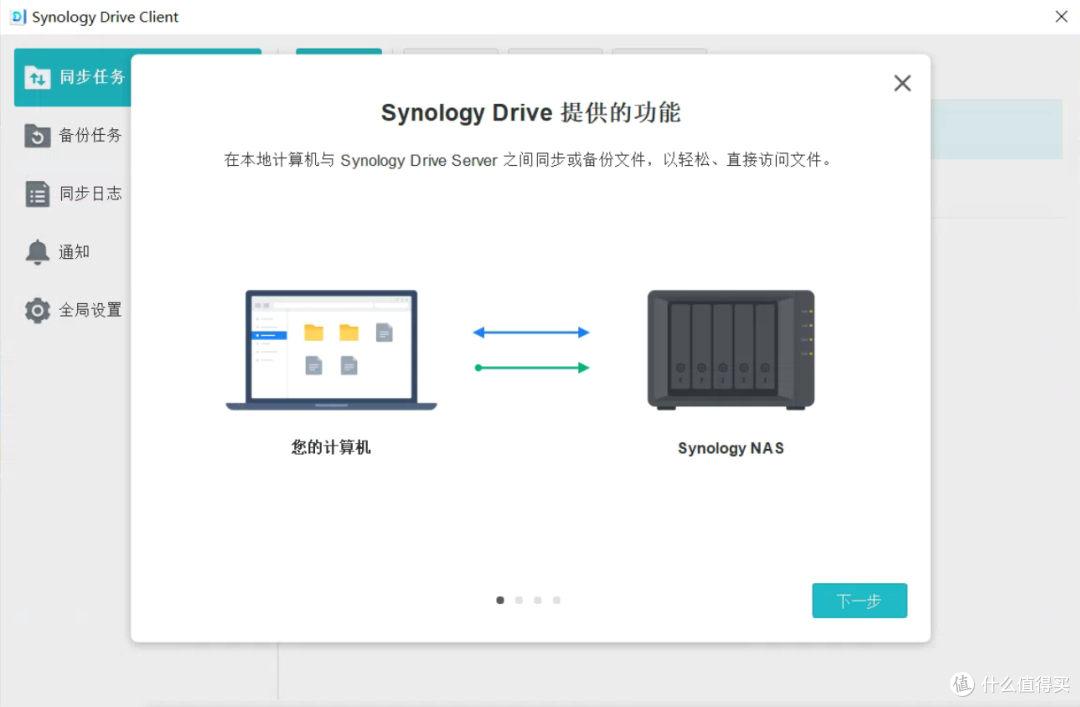Click the Synology Drive Client title bar logo

(x=19, y=17)
